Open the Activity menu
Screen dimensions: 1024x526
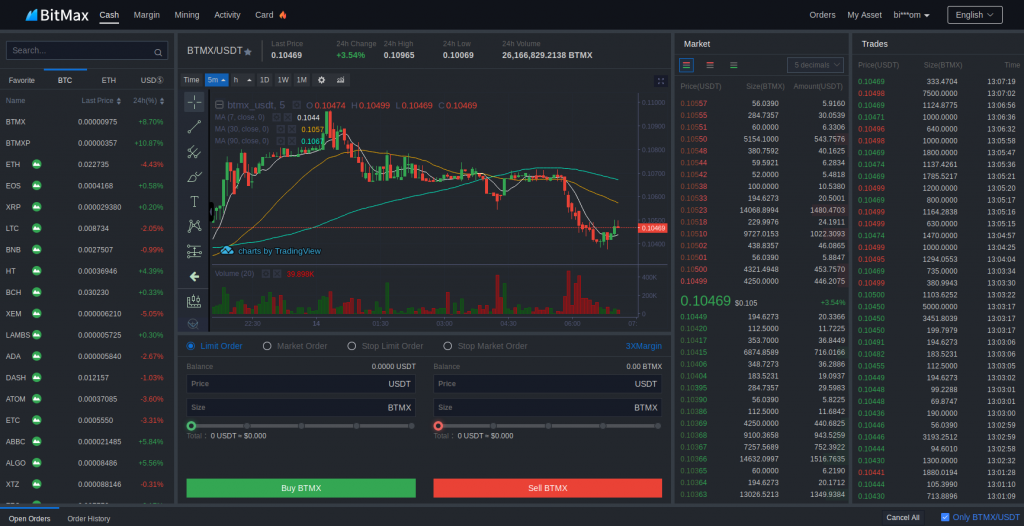(227, 15)
